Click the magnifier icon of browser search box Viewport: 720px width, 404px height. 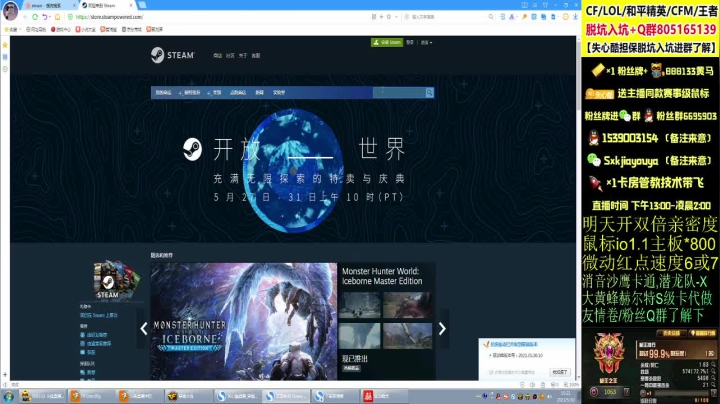click(491, 17)
